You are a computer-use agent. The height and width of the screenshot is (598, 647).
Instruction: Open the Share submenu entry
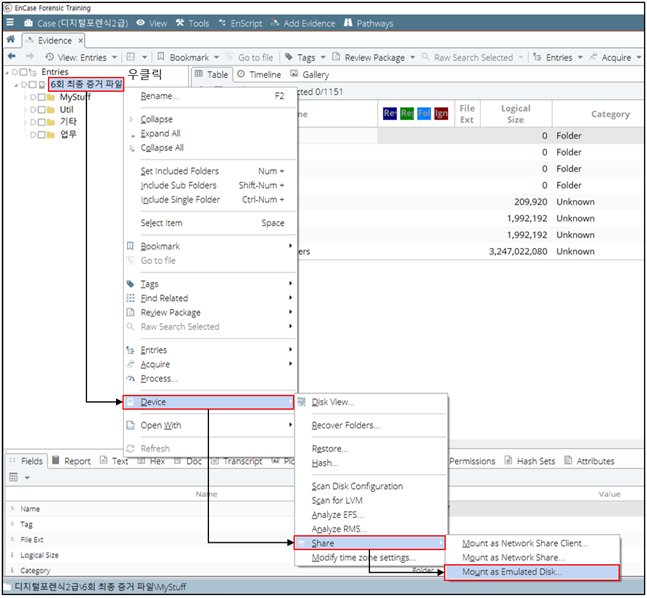click(370, 543)
